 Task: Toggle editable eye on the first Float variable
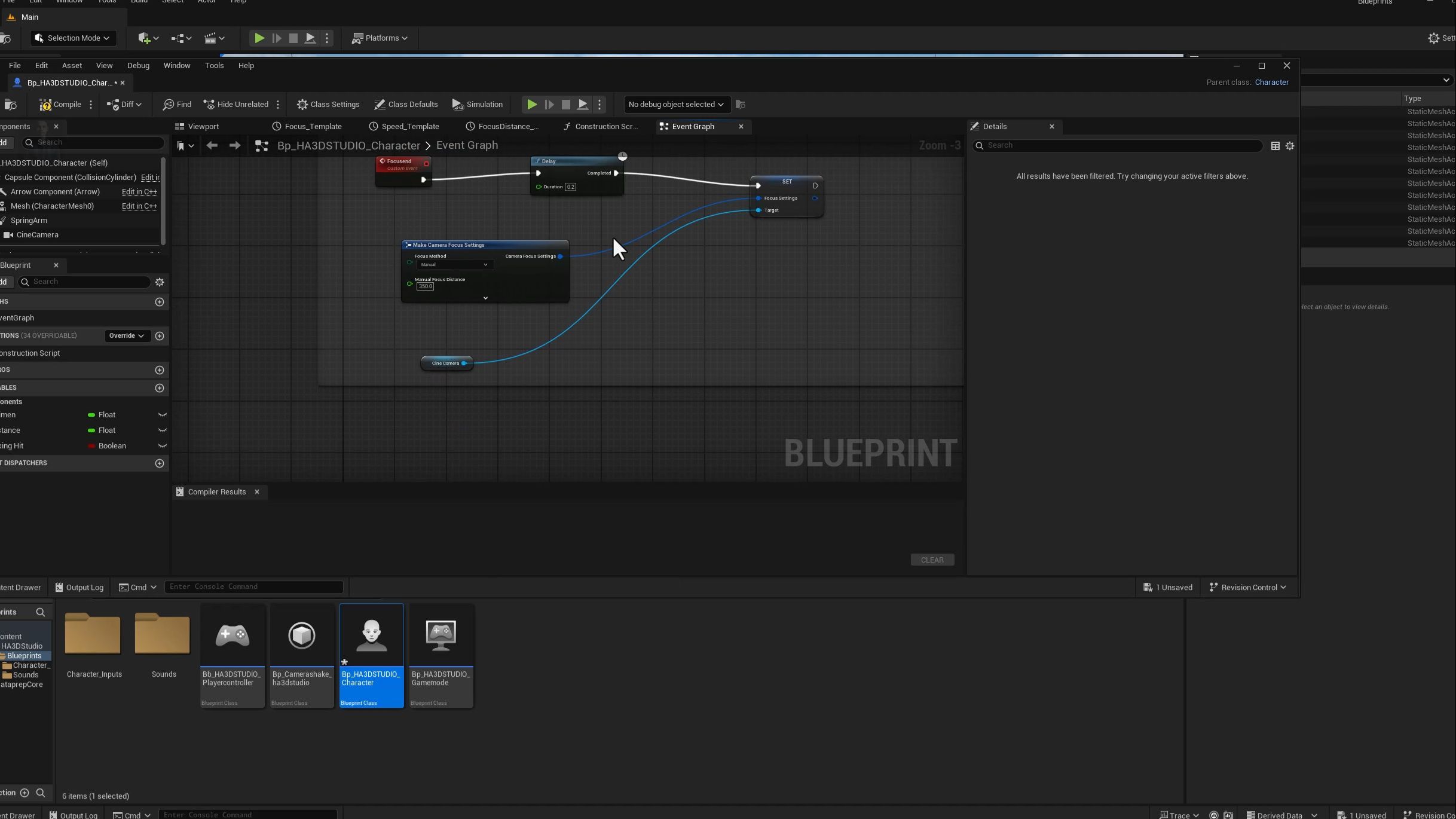[x=162, y=415]
